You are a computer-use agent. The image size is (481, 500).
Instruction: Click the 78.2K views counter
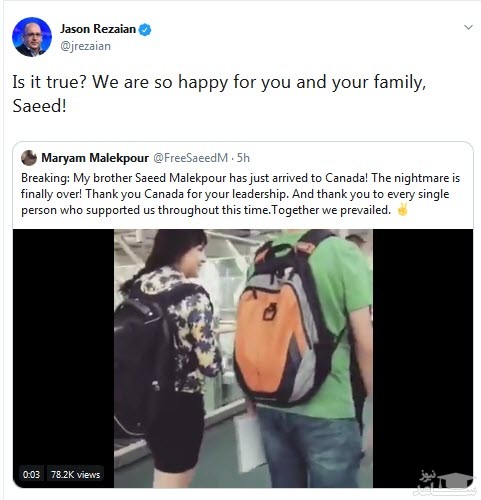point(75,474)
